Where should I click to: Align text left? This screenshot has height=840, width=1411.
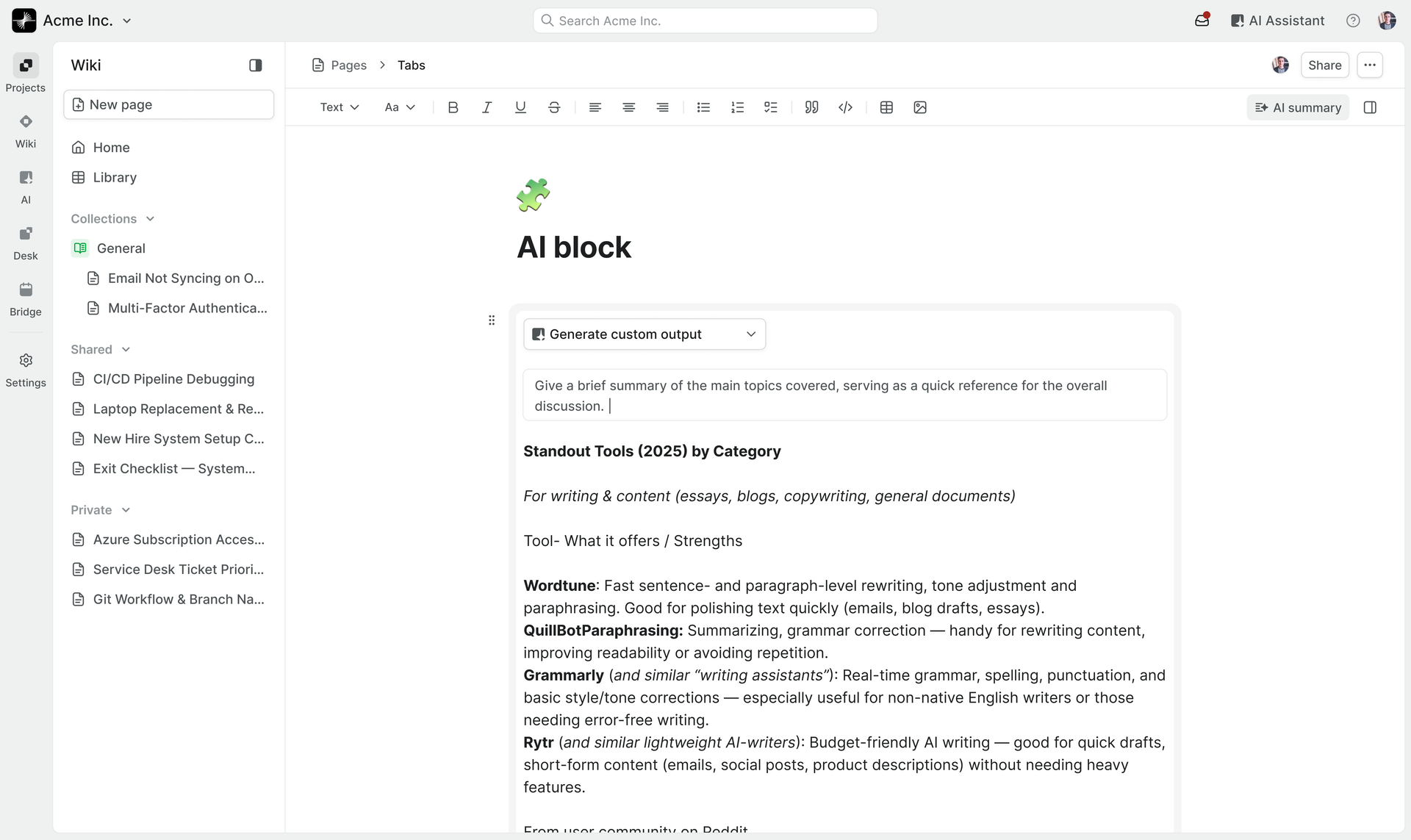pos(595,107)
